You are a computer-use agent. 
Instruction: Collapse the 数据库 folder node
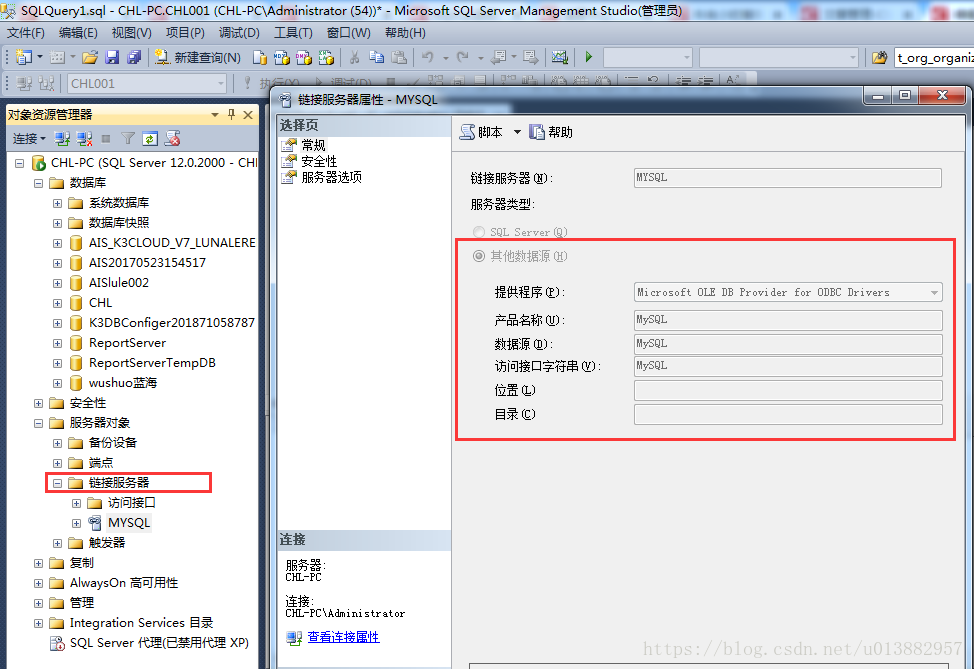tap(39, 183)
